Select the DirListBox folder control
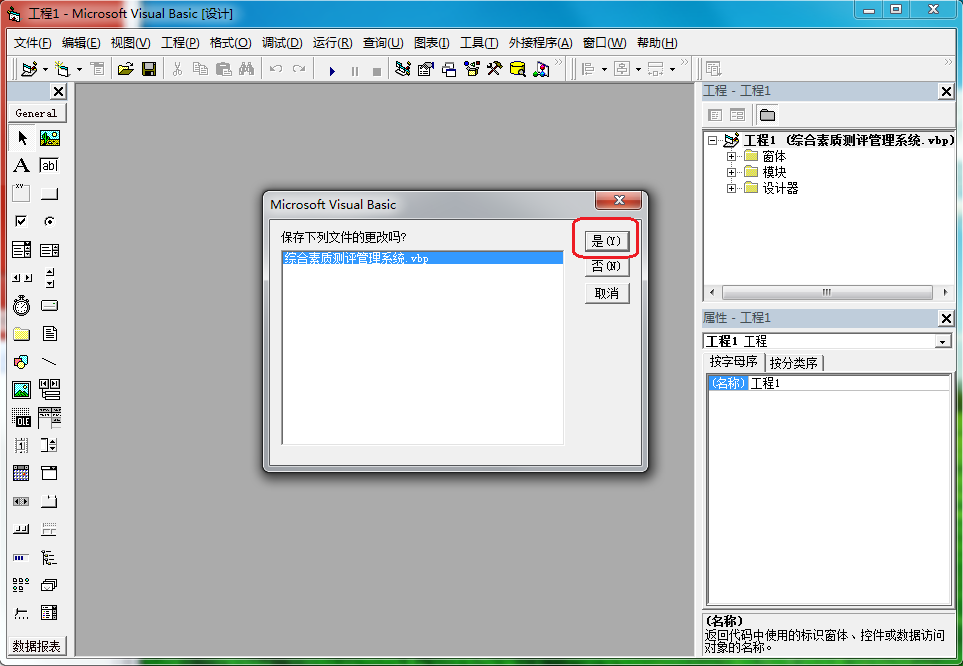Viewport: 963px width, 666px height. (x=21, y=334)
